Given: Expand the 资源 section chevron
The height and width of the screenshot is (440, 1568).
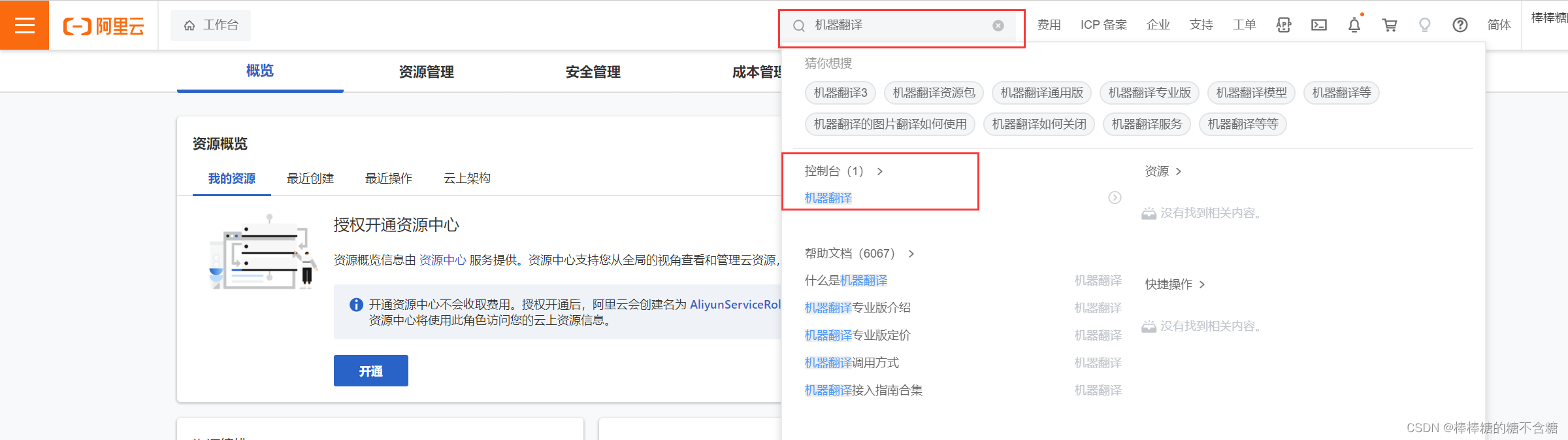Looking at the screenshot, I should pos(1179,171).
